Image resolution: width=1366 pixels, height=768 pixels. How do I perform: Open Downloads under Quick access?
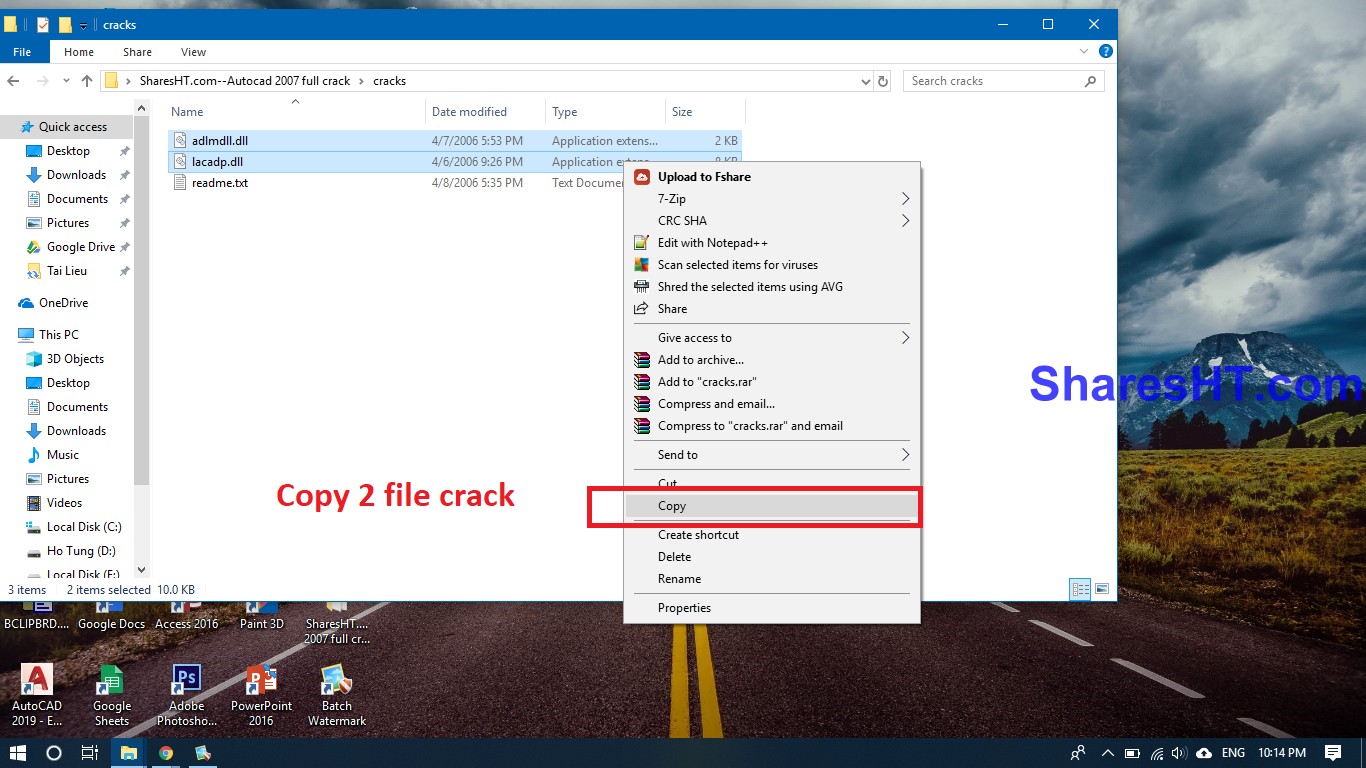(76, 175)
